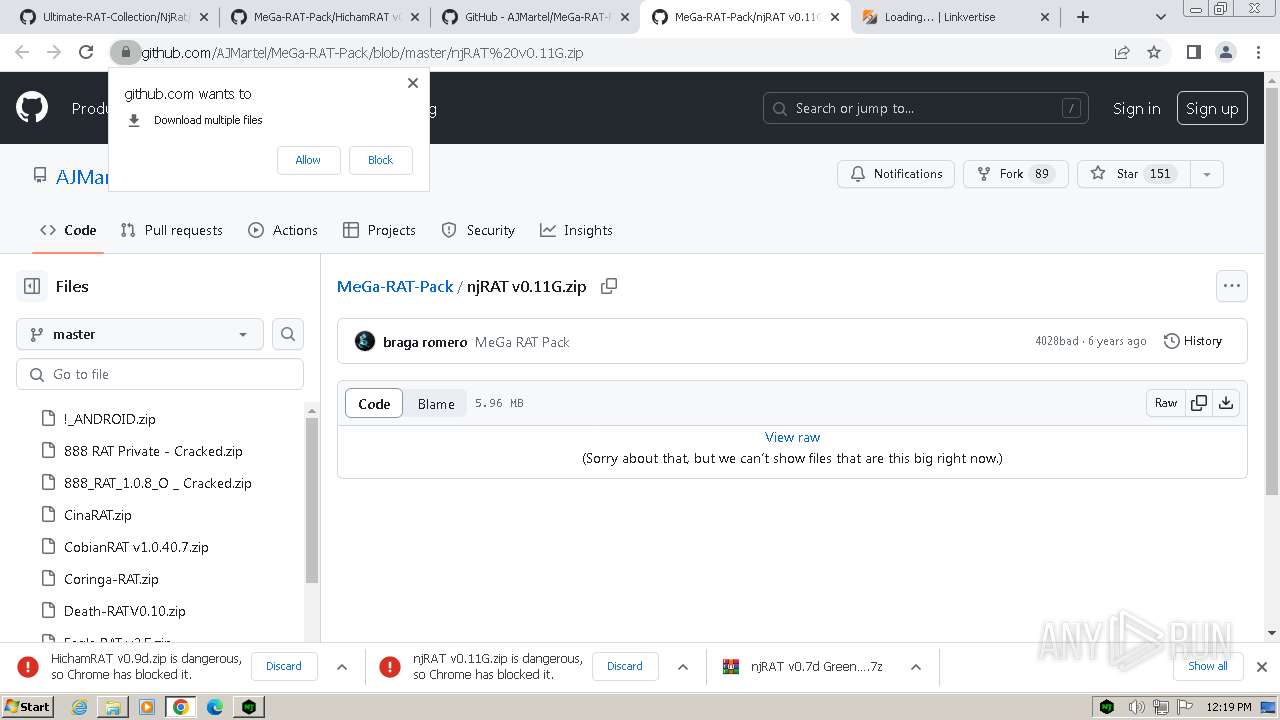Bookmark this page with star icon
Image resolution: width=1280 pixels, height=720 pixels.
coord(1154,53)
